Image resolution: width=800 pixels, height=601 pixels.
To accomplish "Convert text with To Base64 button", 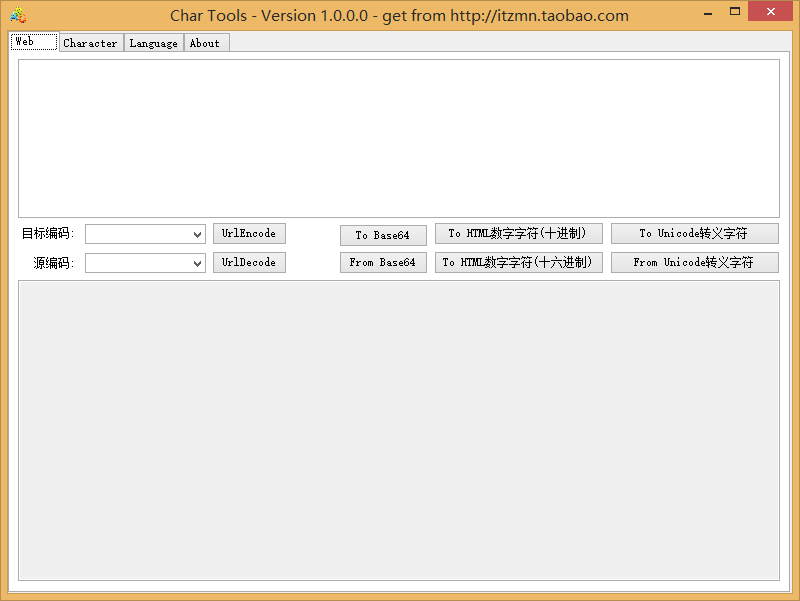I will click(x=383, y=235).
